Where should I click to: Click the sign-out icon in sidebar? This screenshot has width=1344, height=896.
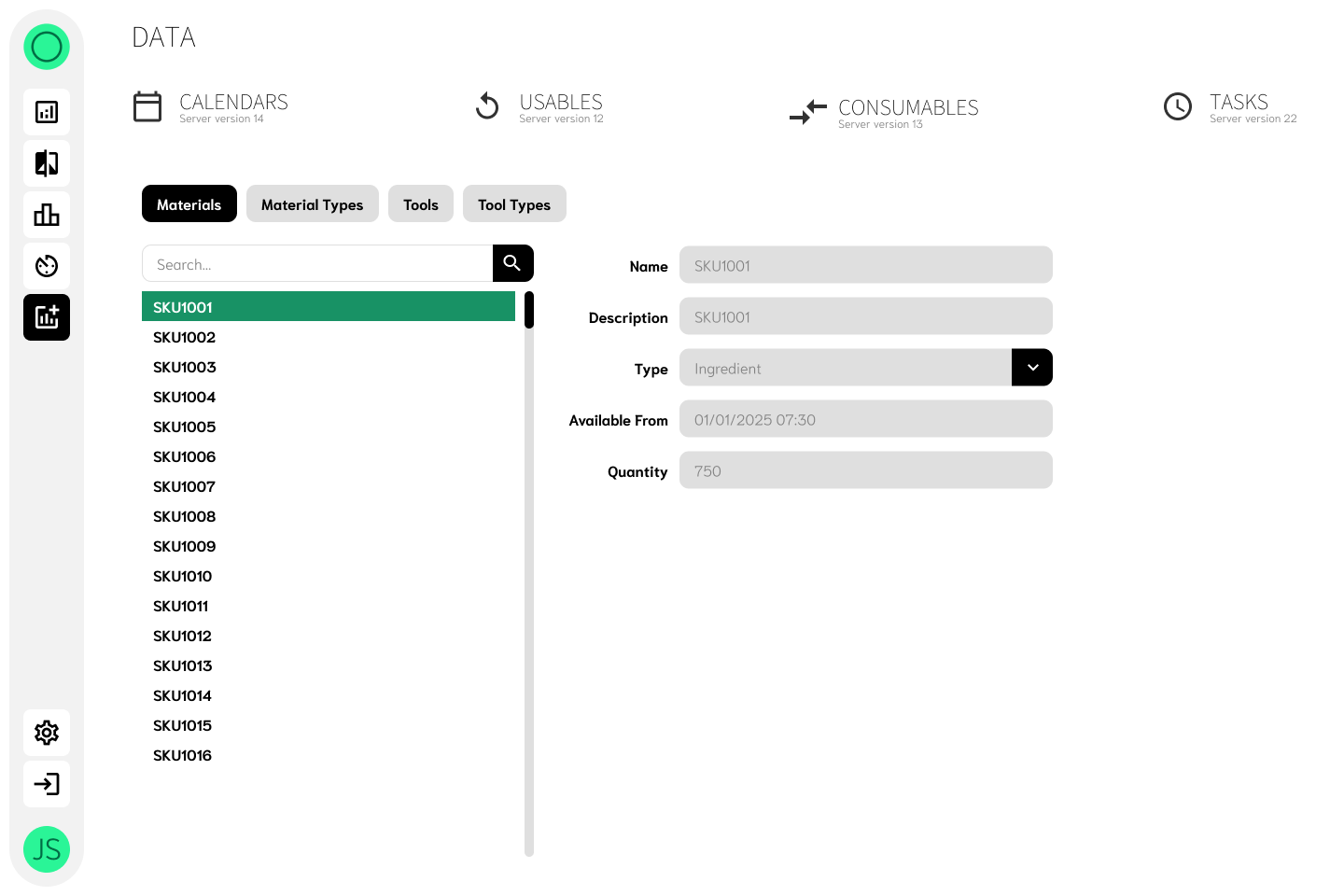pyautogui.click(x=47, y=784)
